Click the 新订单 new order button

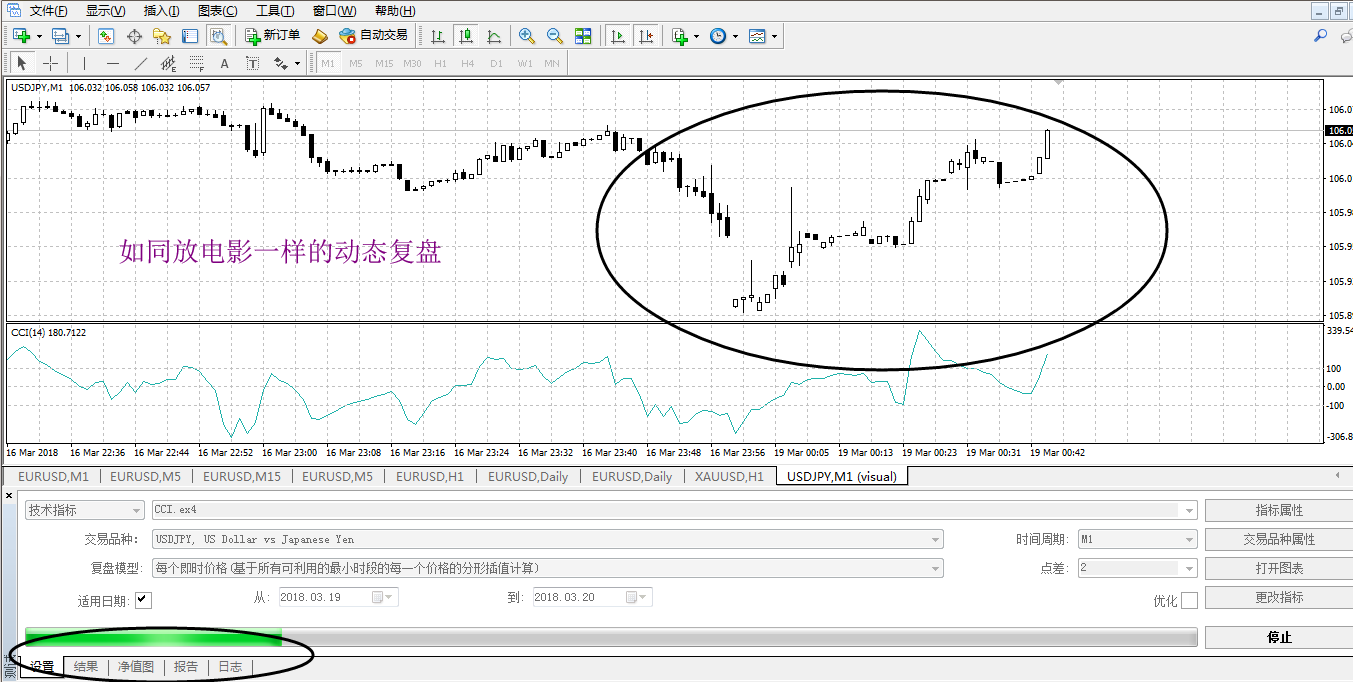272,36
